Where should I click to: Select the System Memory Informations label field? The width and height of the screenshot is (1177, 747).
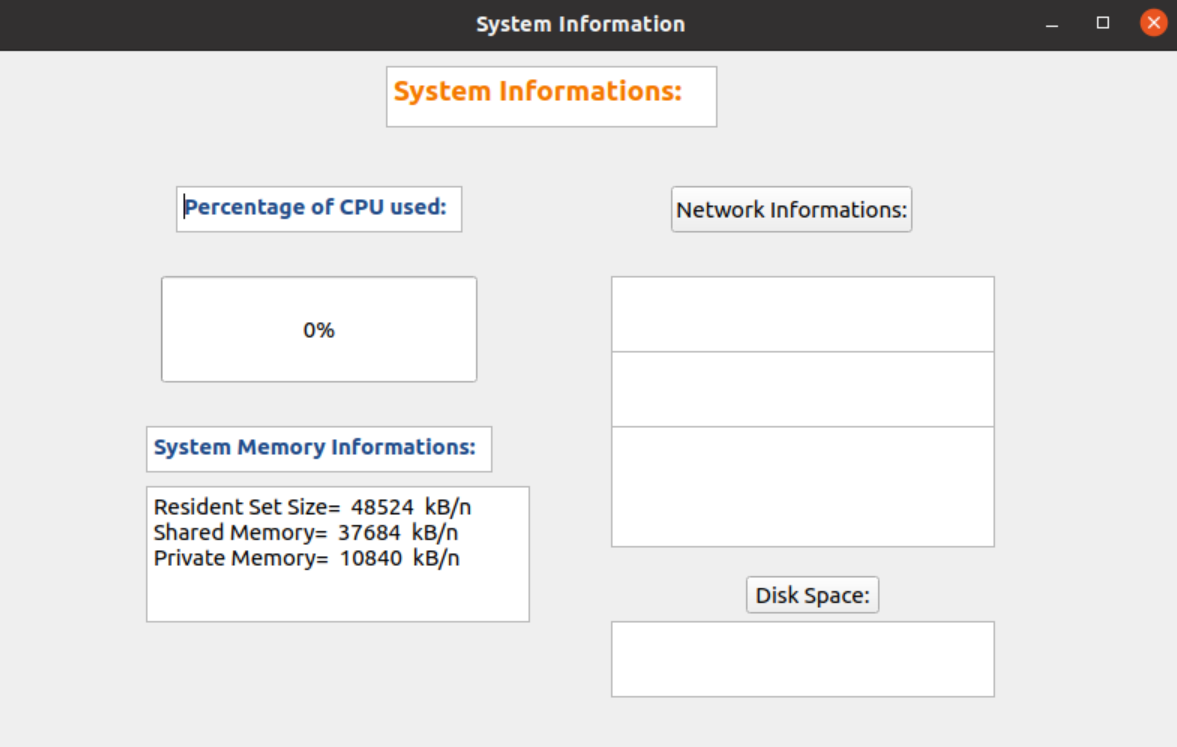(x=319, y=448)
